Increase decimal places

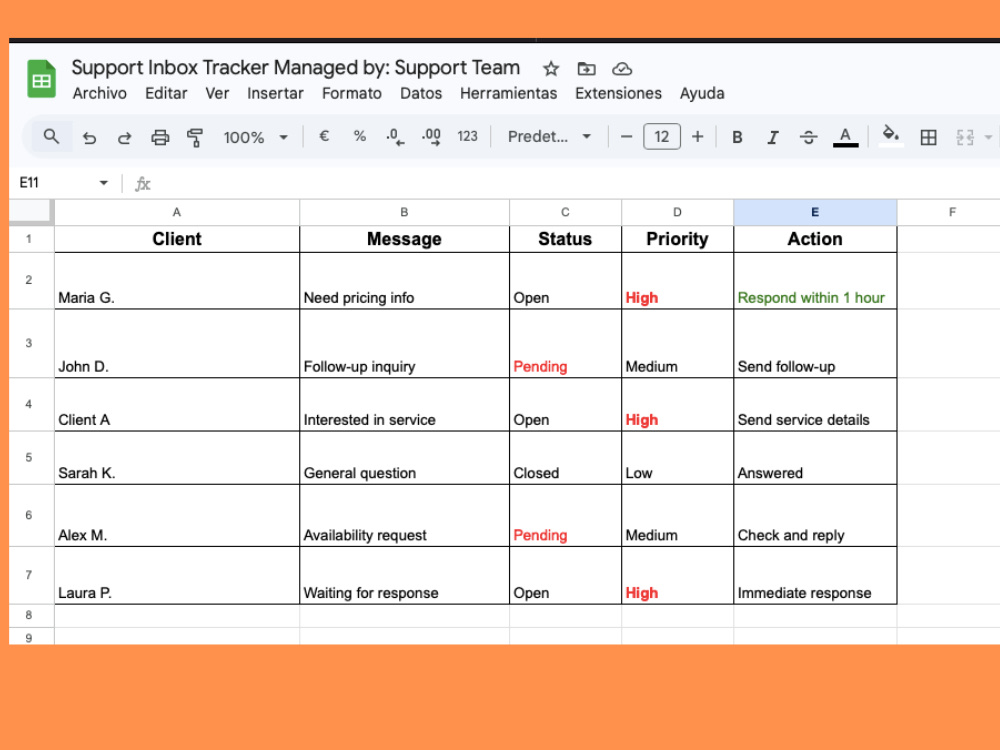coord(431,136)
